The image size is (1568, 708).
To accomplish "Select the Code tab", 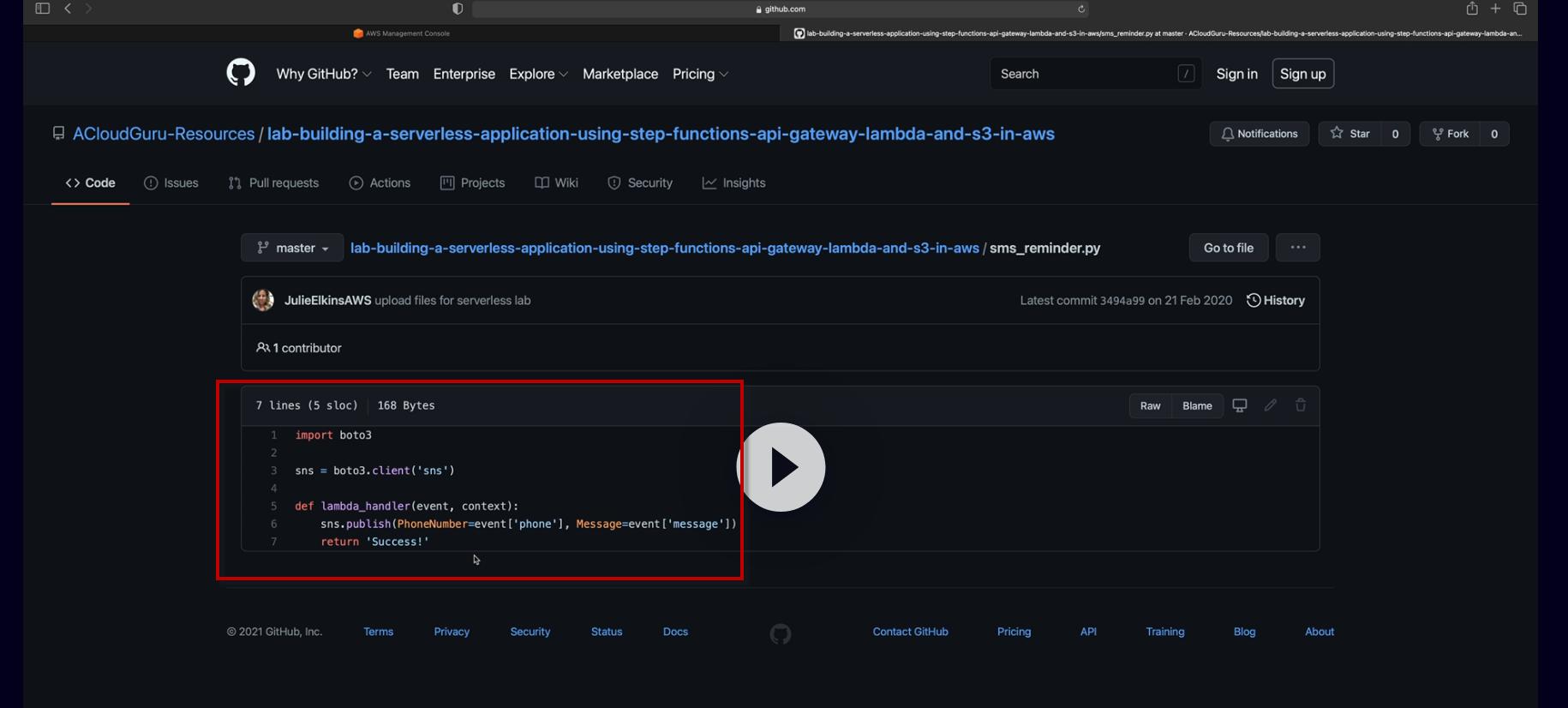I will (x=90, y=183).
